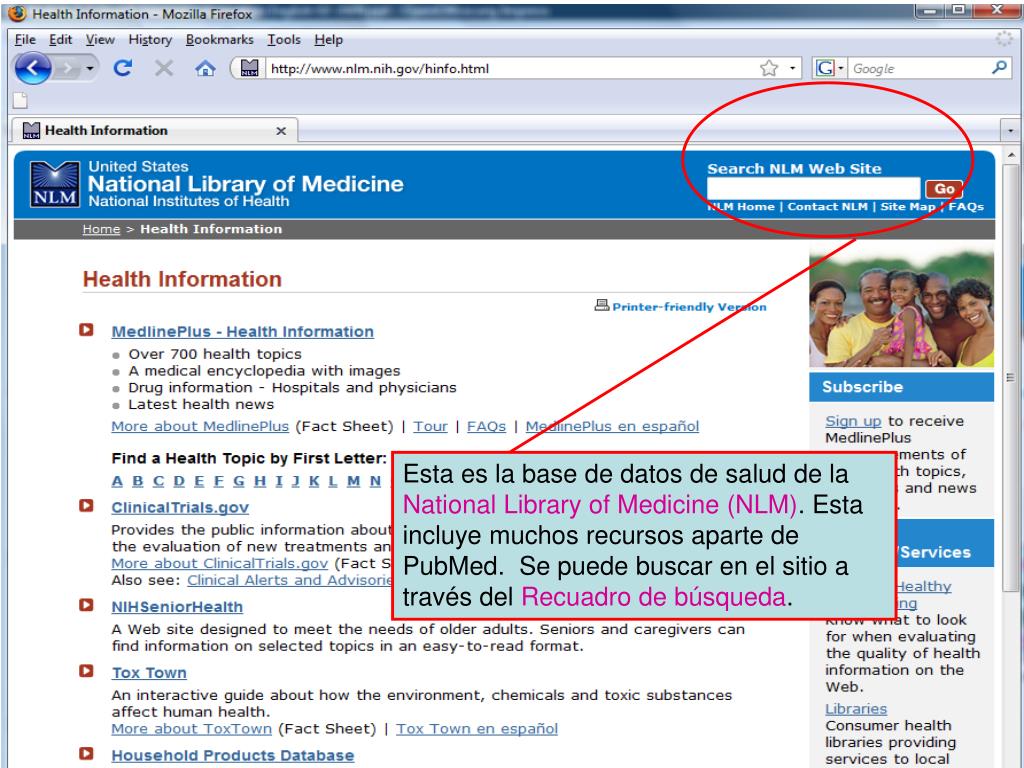Open the View menu
The height and width of the screenshot is (768, 1024).
[x=100, y=40]
